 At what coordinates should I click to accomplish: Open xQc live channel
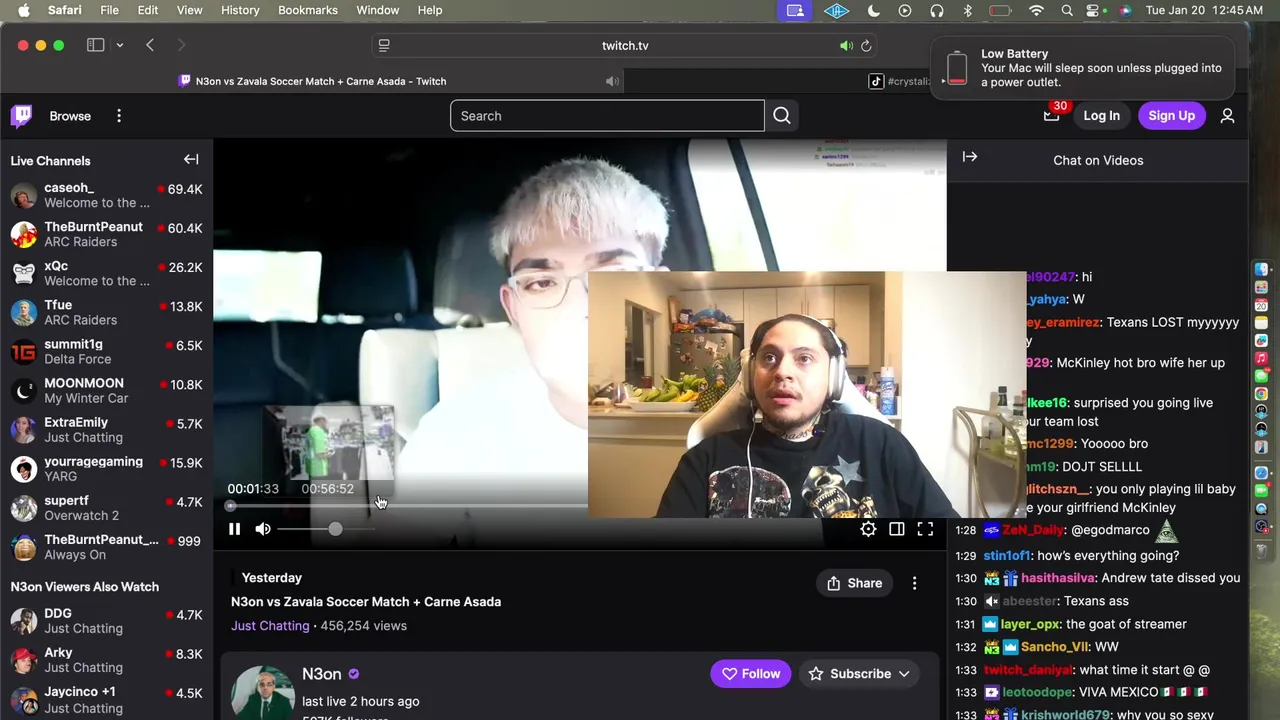coord(106,273)
